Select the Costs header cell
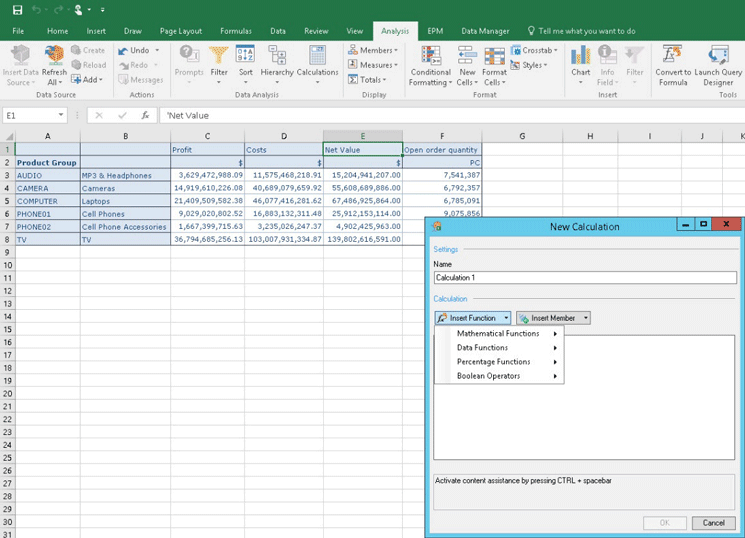 (284, 150)
